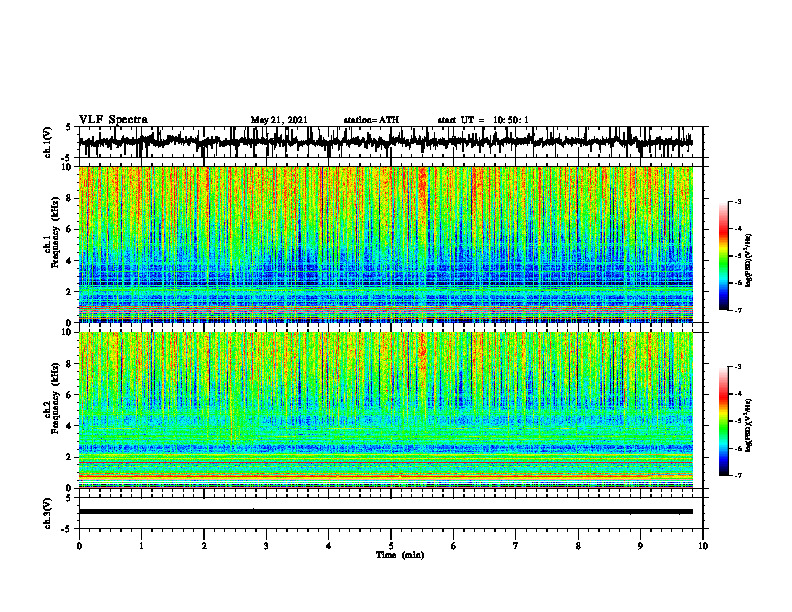
Task: Click the ch.1 PSD color scale bar
Action: [723, 256]
